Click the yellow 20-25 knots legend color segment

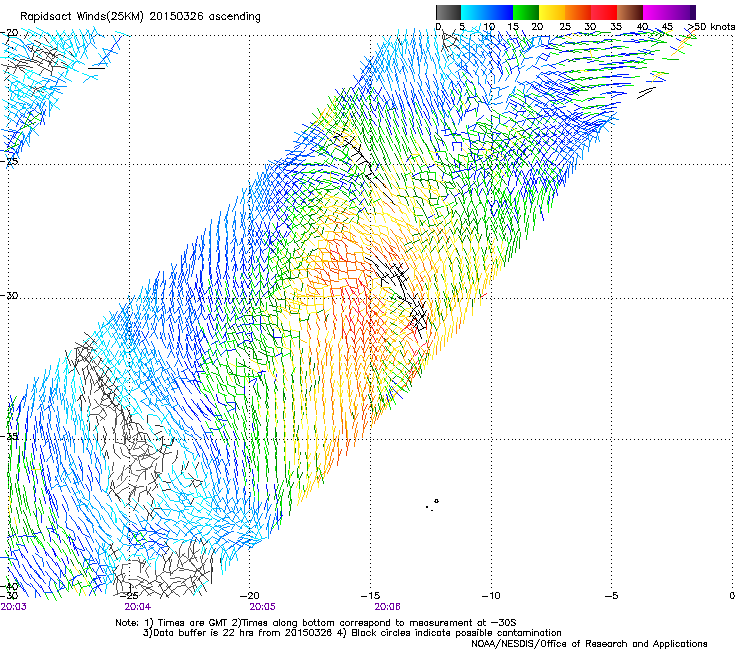552,12
